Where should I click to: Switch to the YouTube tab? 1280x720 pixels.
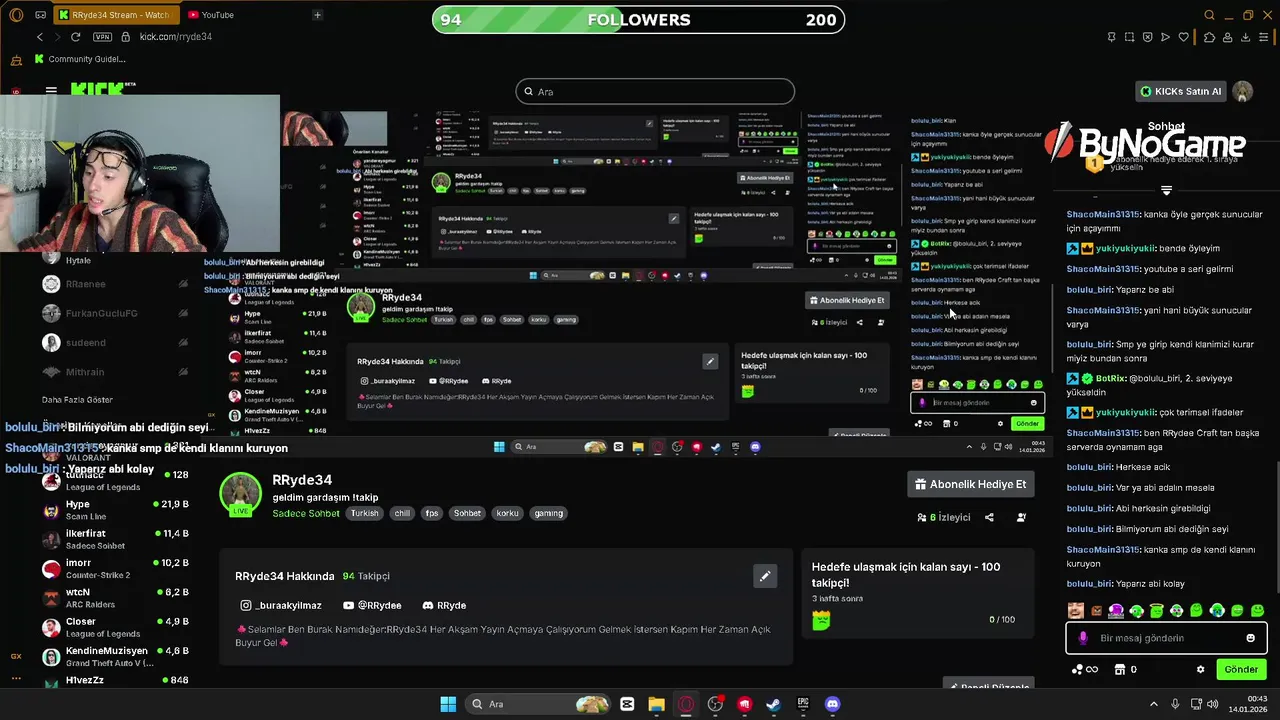211,15
